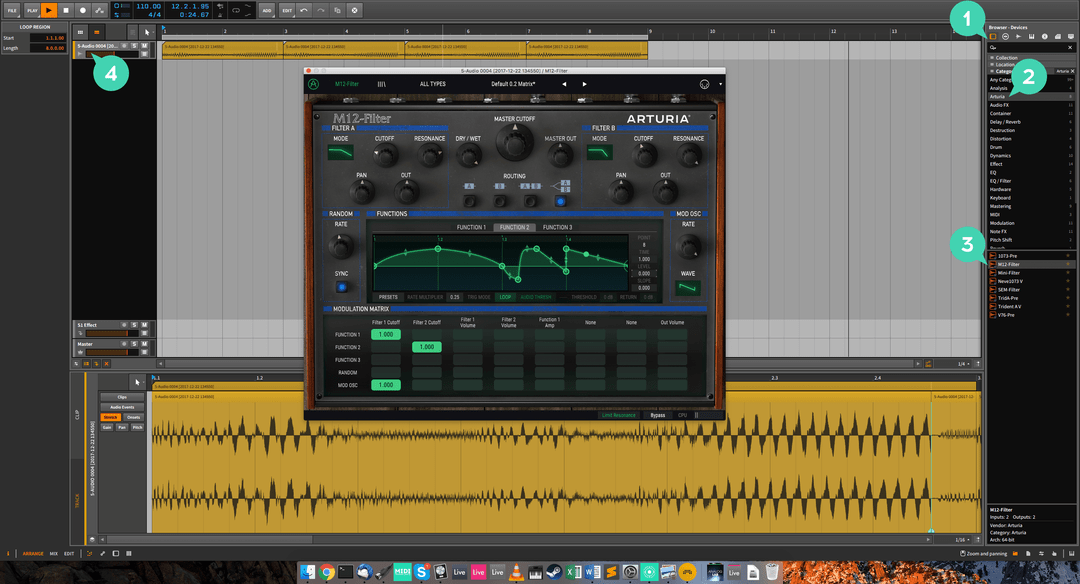Open the Mod Osc WAVE selector

(x=687, y=288)
